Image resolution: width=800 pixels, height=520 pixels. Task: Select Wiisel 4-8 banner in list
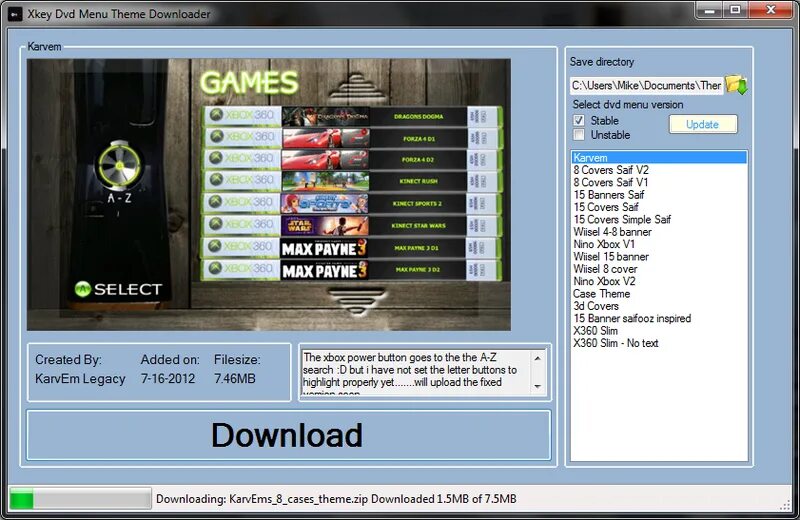point(659,232)
